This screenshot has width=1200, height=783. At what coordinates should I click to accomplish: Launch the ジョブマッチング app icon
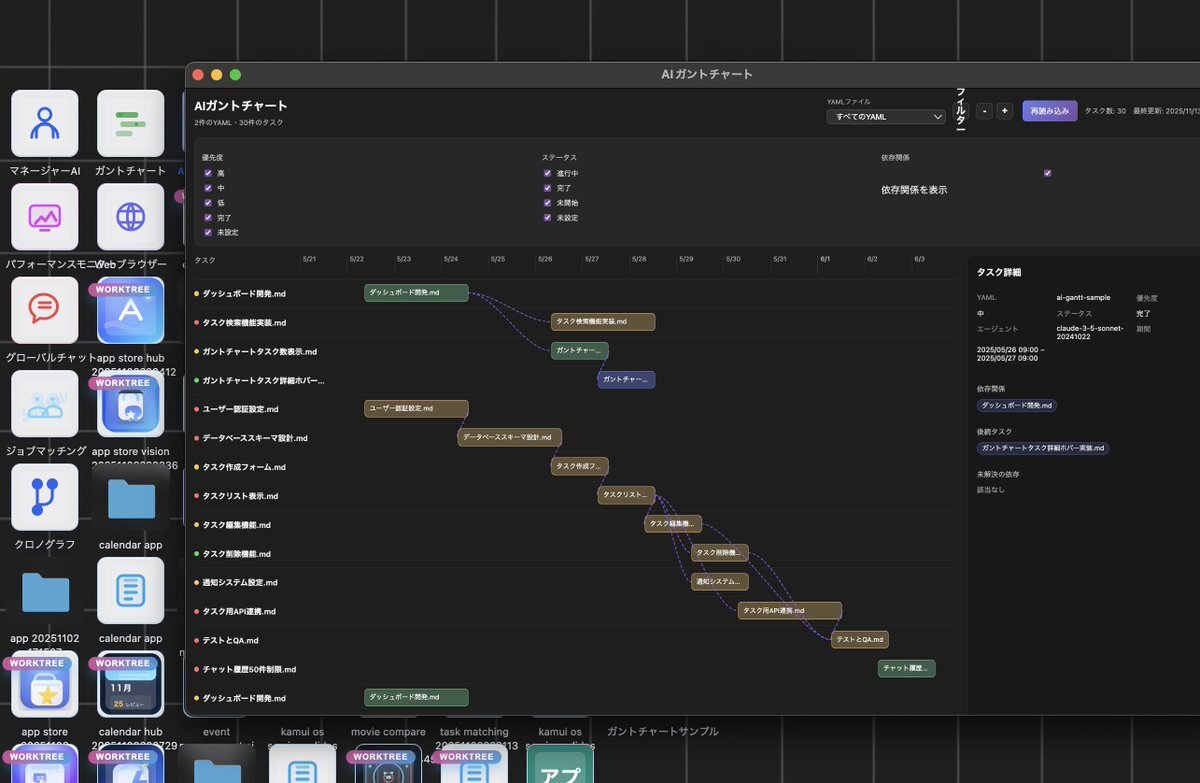tap(44, 404)
